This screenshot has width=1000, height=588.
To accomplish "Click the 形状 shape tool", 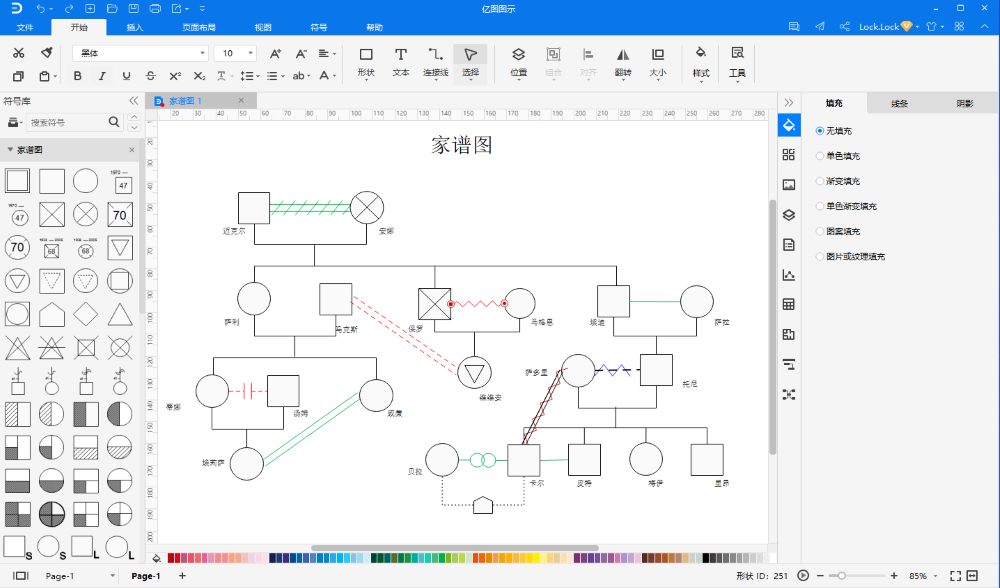I will pyautogui.click(x=366, y=61).
